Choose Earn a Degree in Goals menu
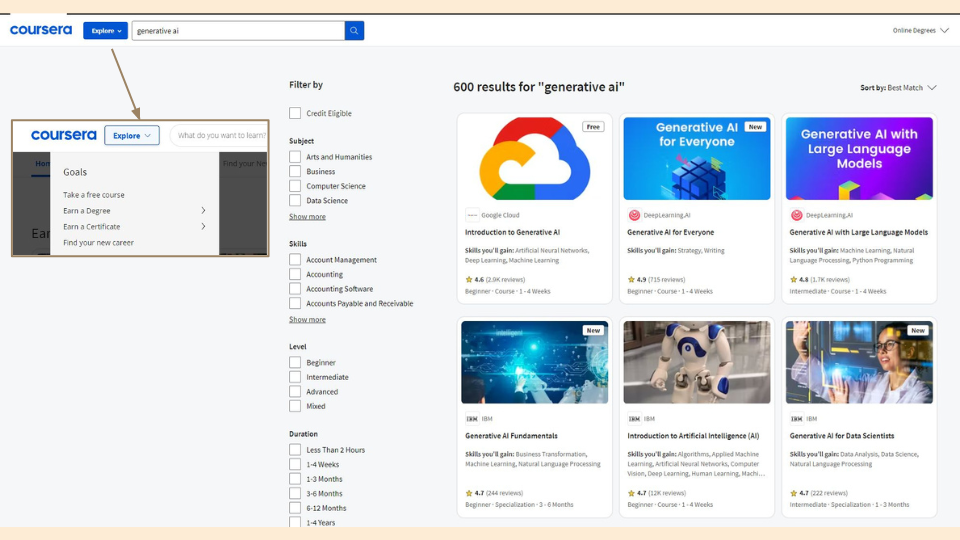This screenshot has width=960, height=540. [x=87, y=211]
